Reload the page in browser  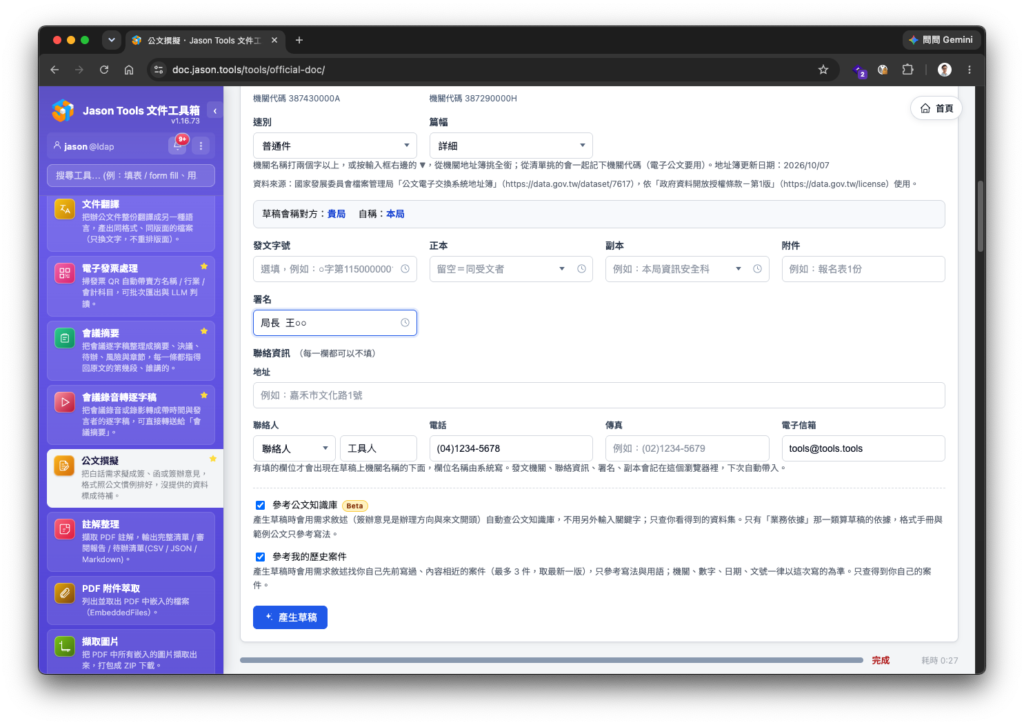tap(104, 70)
